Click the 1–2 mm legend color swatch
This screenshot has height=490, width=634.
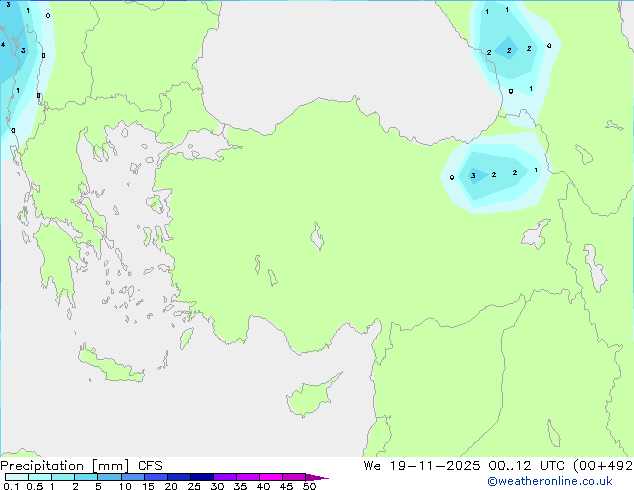[x=63, y=477]
